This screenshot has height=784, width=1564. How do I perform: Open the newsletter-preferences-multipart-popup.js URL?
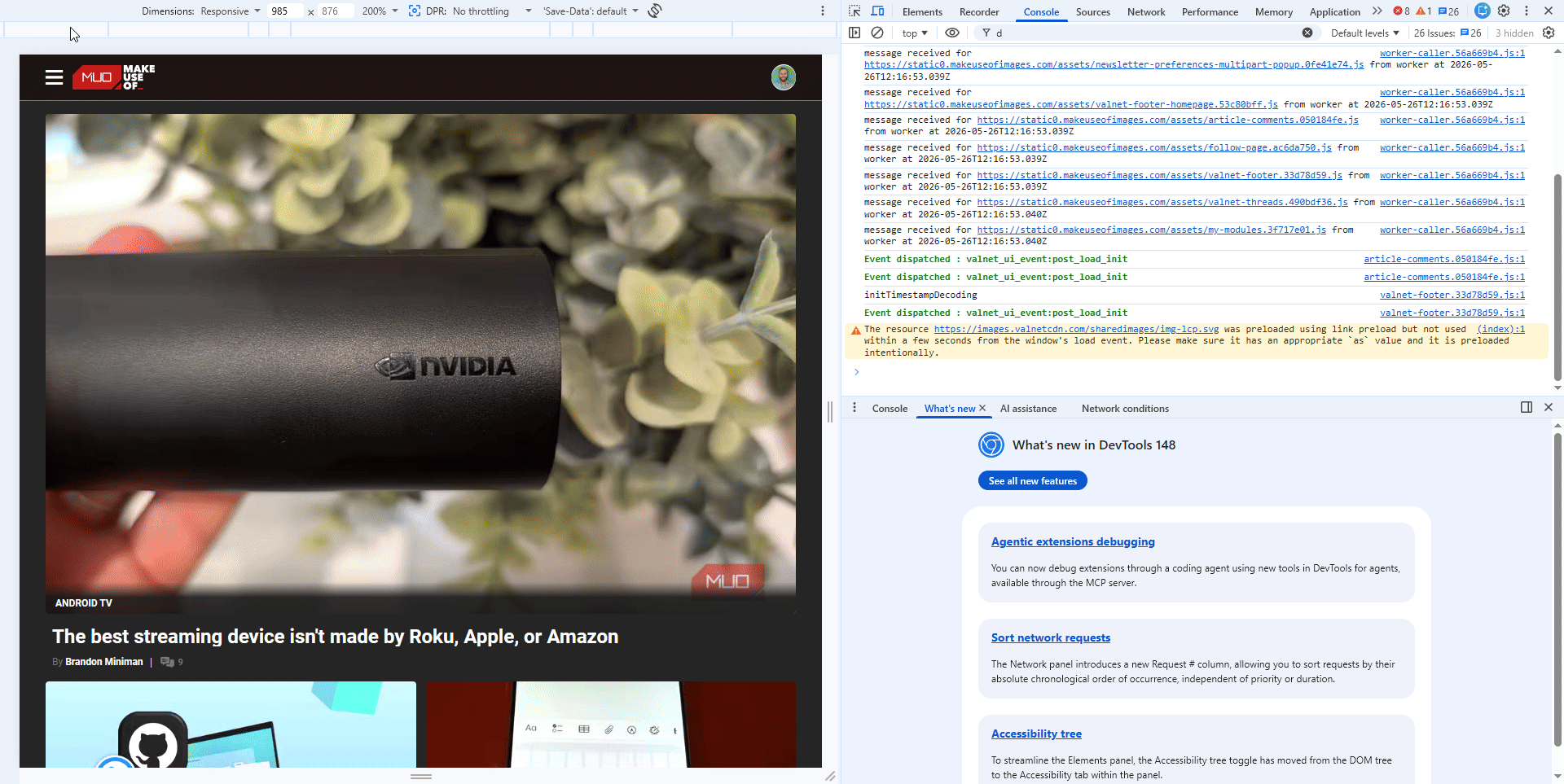(x=1114, y=65)
